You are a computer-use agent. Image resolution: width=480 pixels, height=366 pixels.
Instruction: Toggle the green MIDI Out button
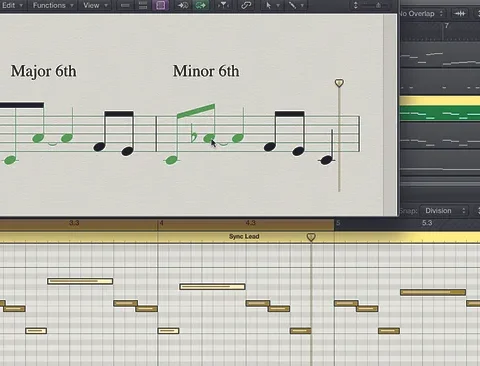tap(201, 5)
